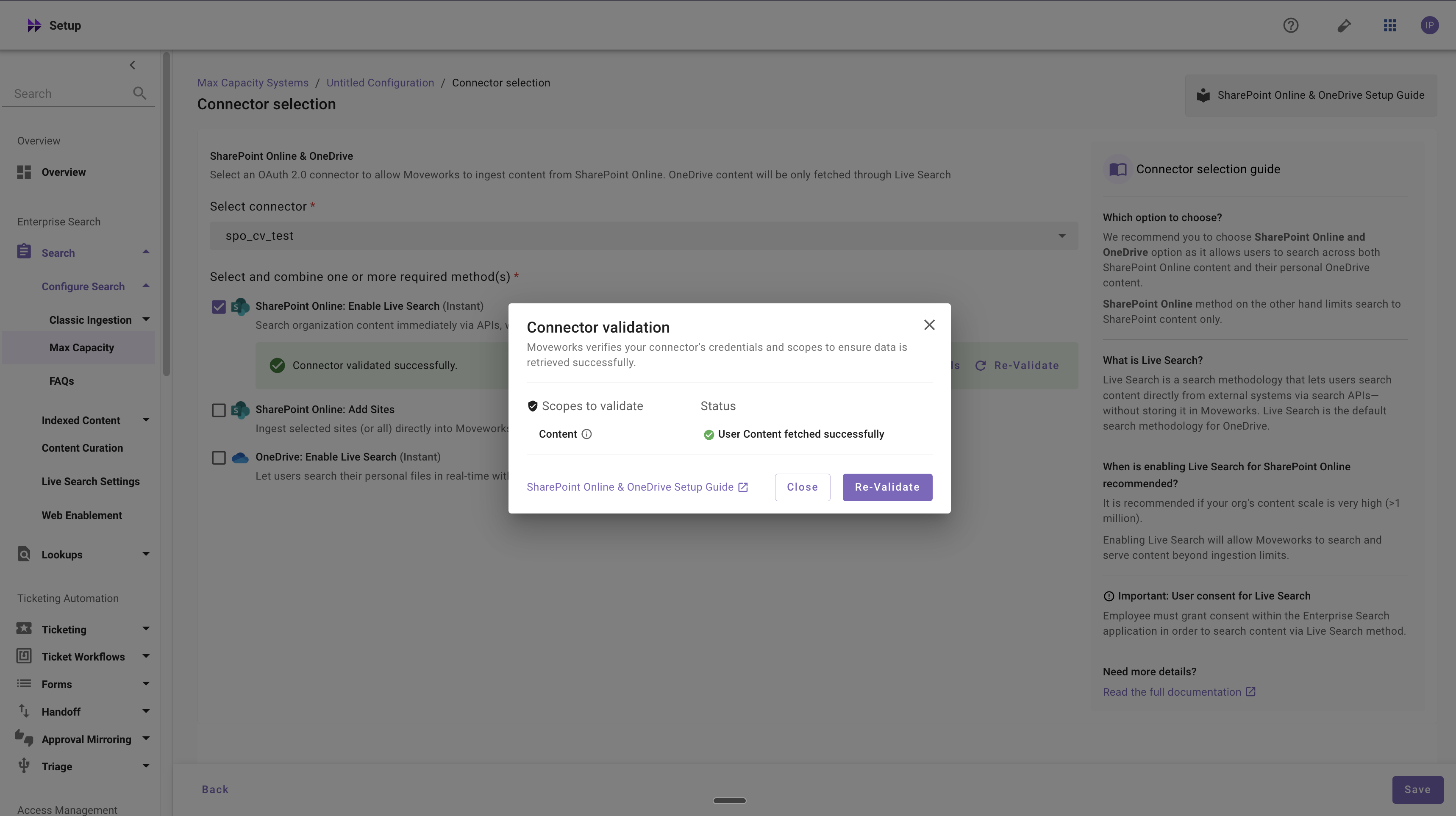
Task: Click the Connector selection guide book icon
Action: click(x=1117, y=169)
